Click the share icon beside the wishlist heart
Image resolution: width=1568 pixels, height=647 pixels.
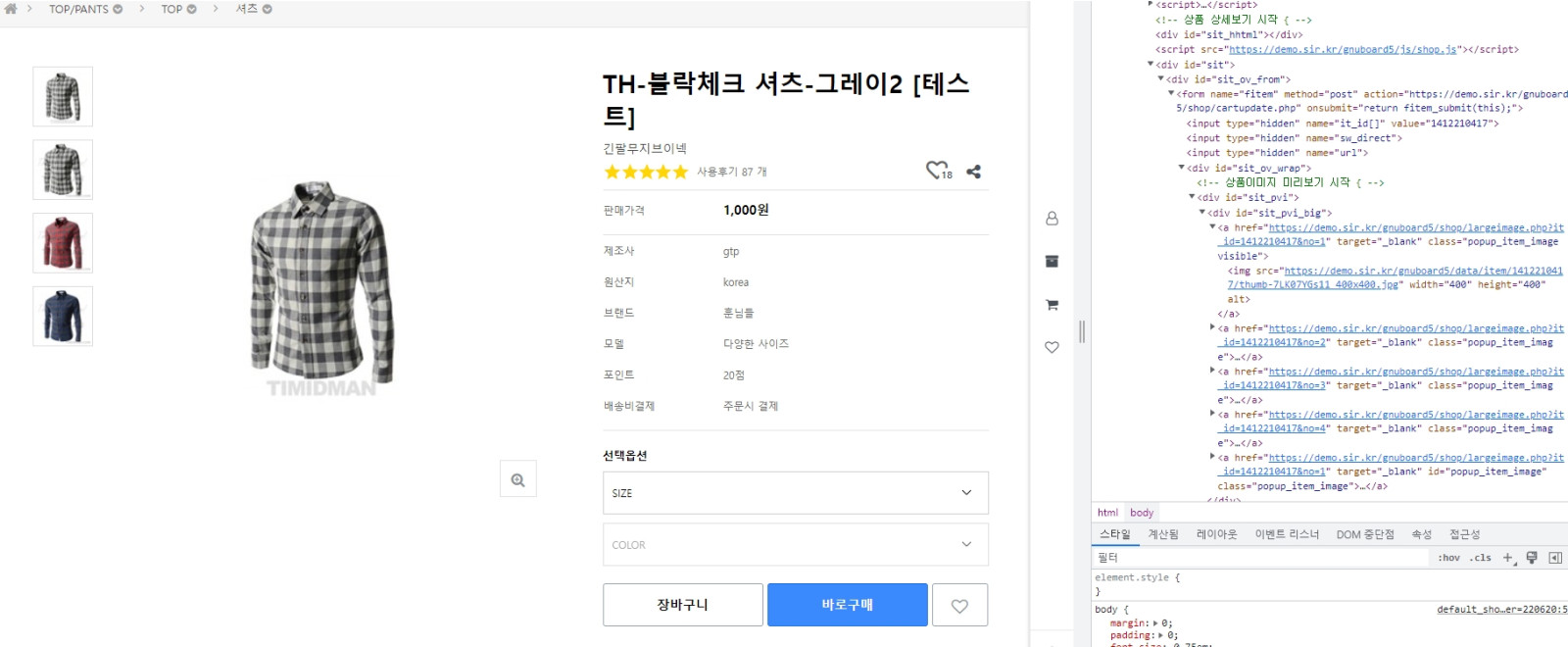[x=973, y=172]
